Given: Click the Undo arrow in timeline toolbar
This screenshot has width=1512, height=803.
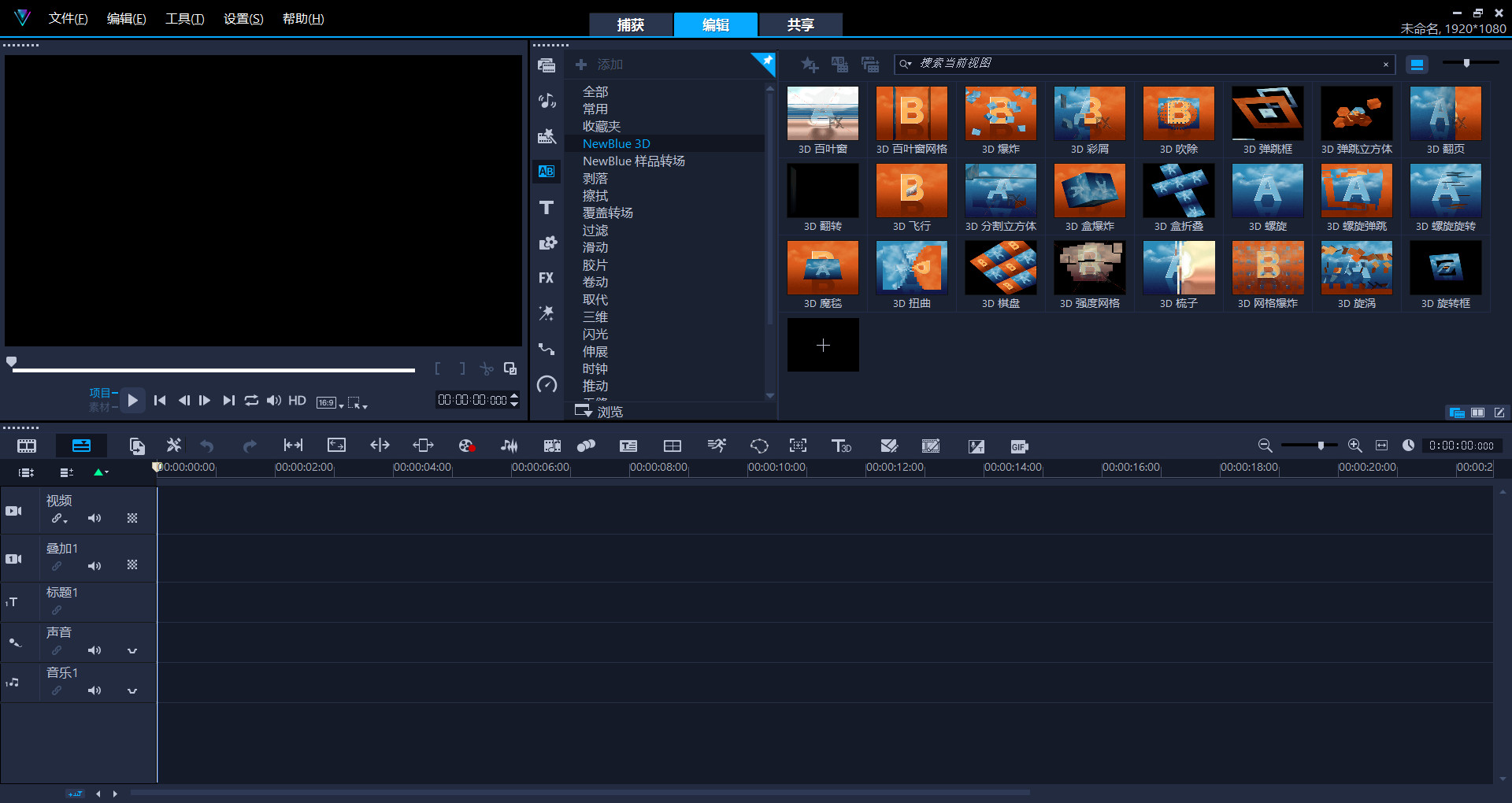Looking at the screenshot, I should 207,446.
